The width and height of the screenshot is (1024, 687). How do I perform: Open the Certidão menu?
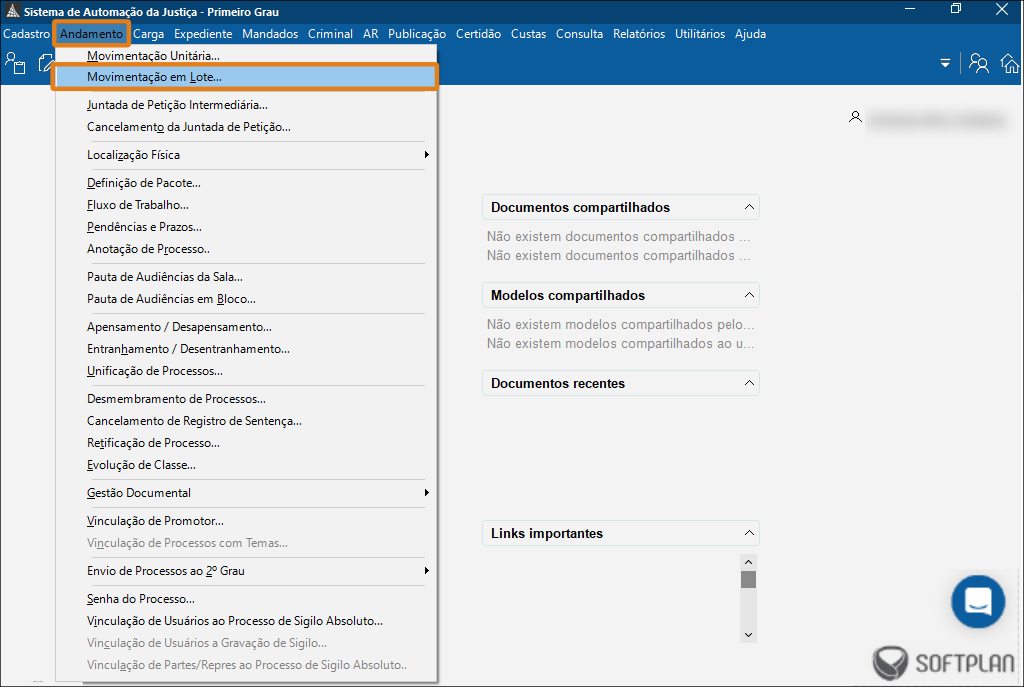[479, 34]
